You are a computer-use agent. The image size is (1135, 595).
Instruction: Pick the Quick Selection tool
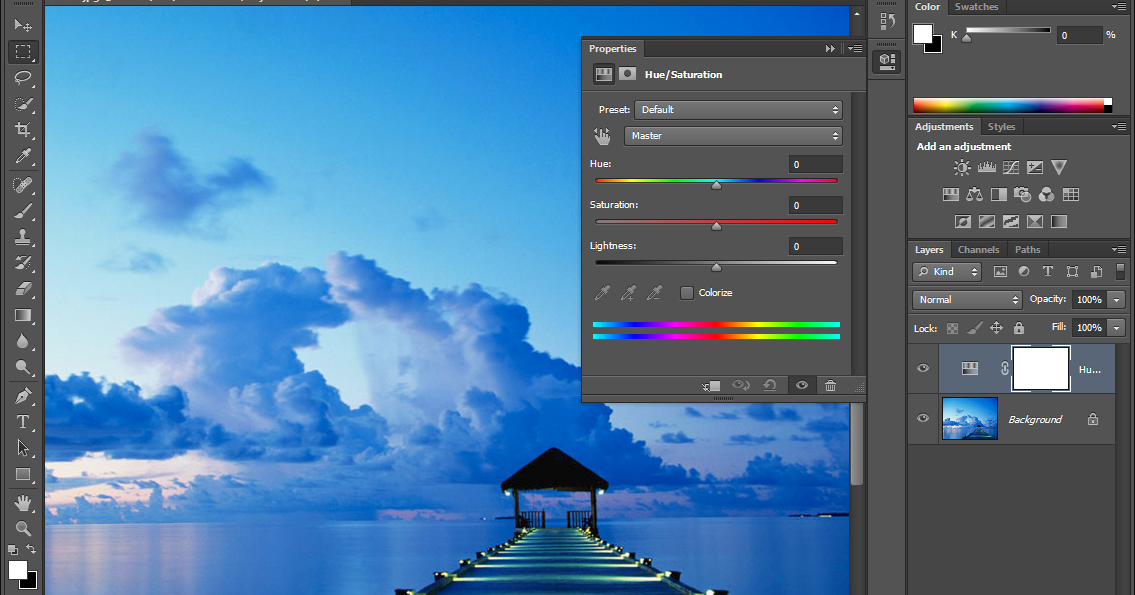pos(23,104)
